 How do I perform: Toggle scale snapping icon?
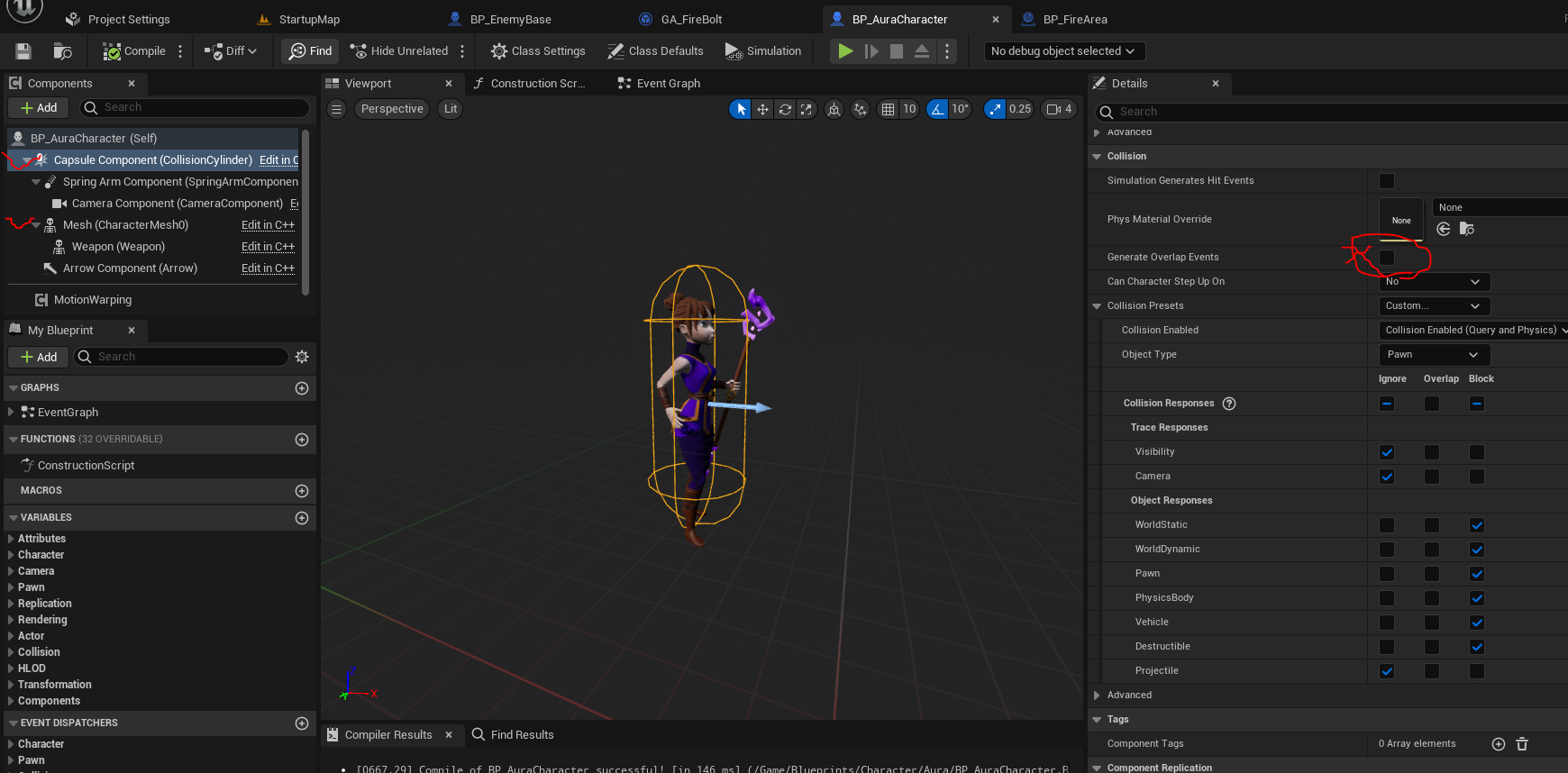[x=995, y=109]
